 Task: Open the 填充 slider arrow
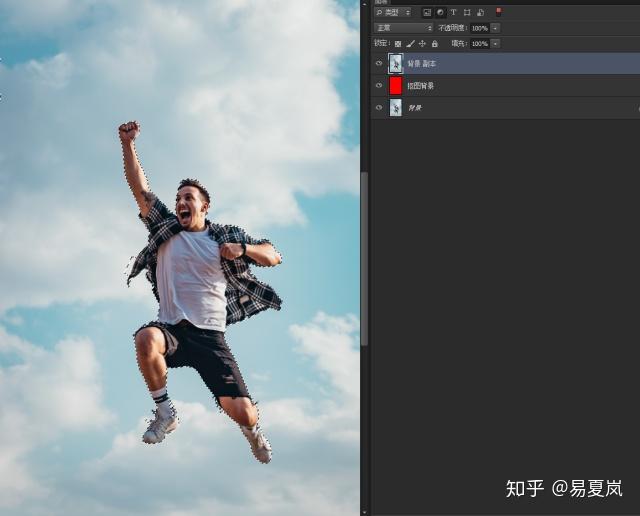(x=495, y=44)
